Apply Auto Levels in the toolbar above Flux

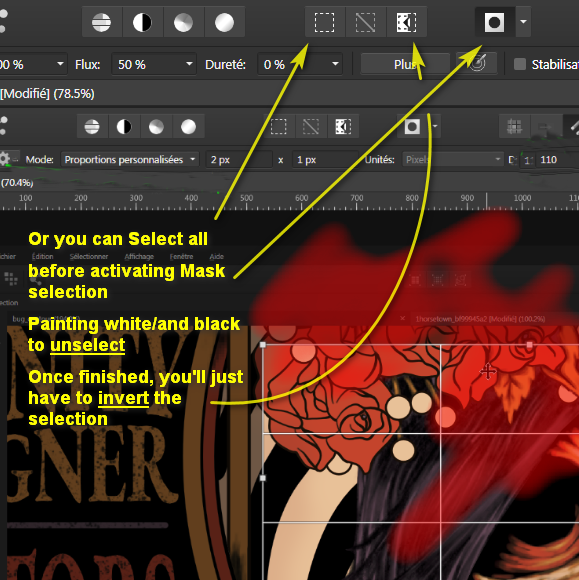(x=101, y=22)
